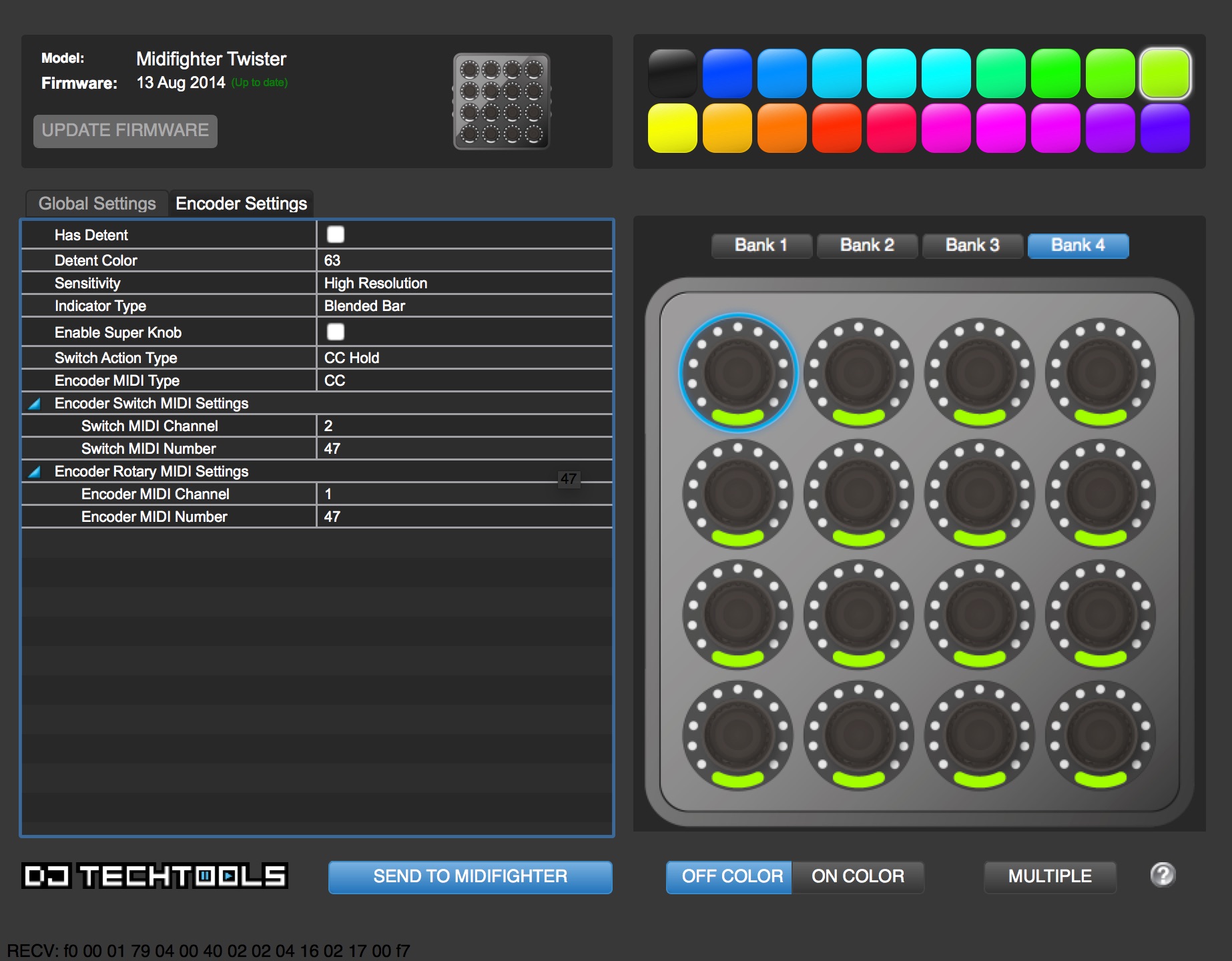Select the fourth encoder knob in row two
This screenshot has width=1232, height=961.
pyautogui.click(x=1101, y=494)
